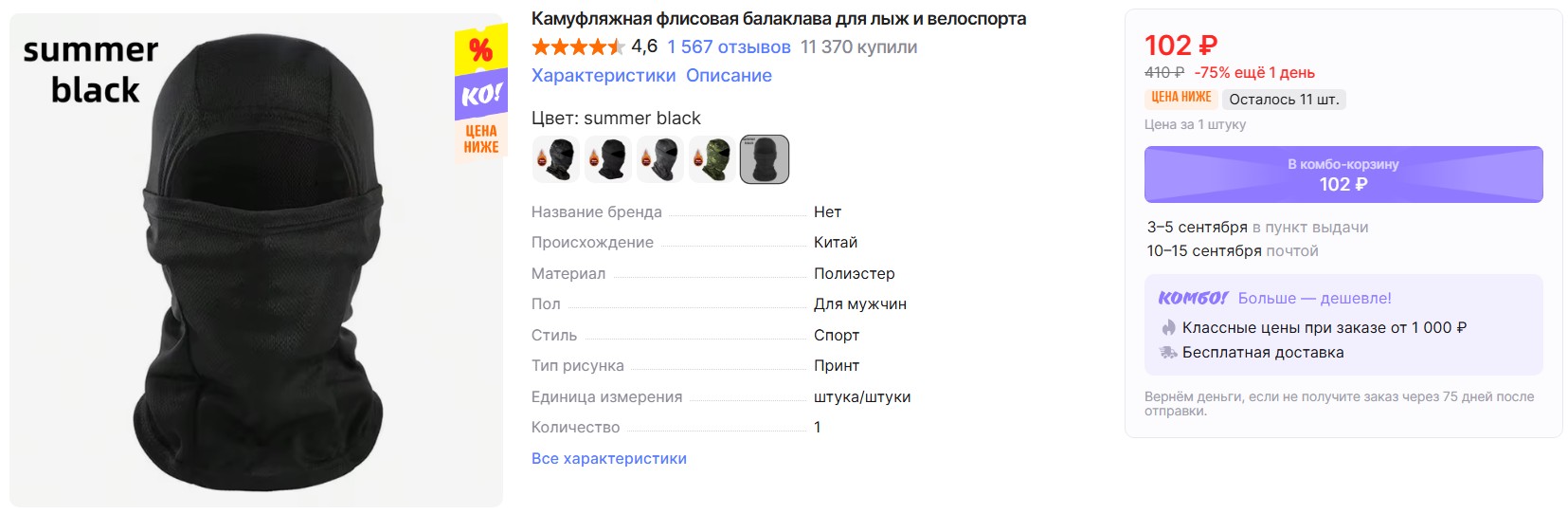This screenshot has width=1568, height=514.
Task: Jump to the Описание section
Action: tap(729, 76)
